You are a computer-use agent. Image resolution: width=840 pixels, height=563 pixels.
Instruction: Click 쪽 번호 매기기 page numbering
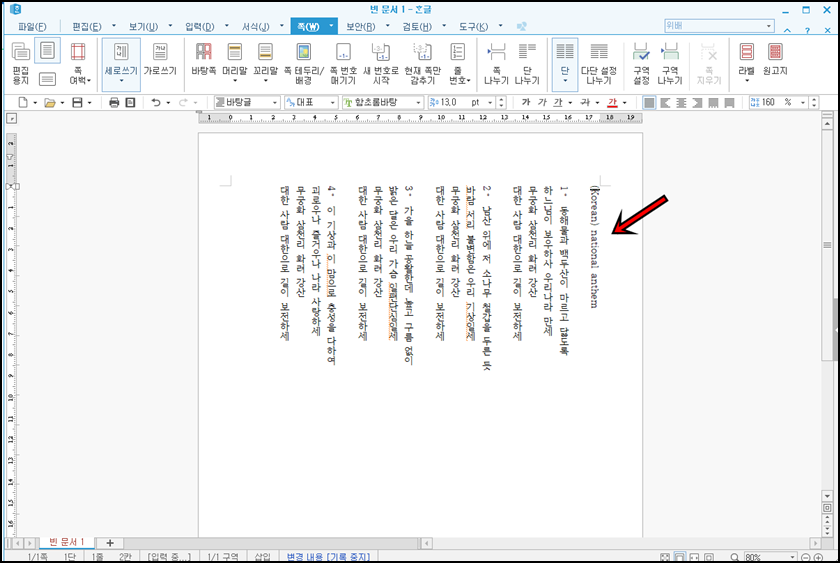point(343,63)
